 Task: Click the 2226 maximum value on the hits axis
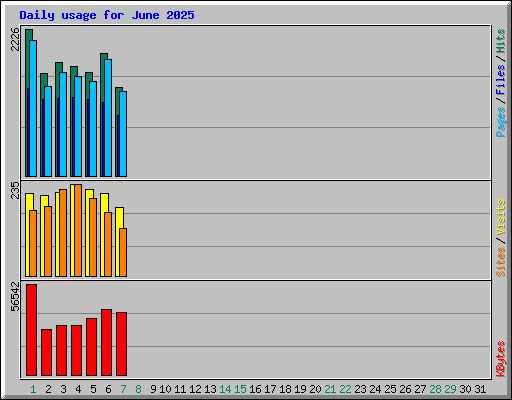(15, 39)
